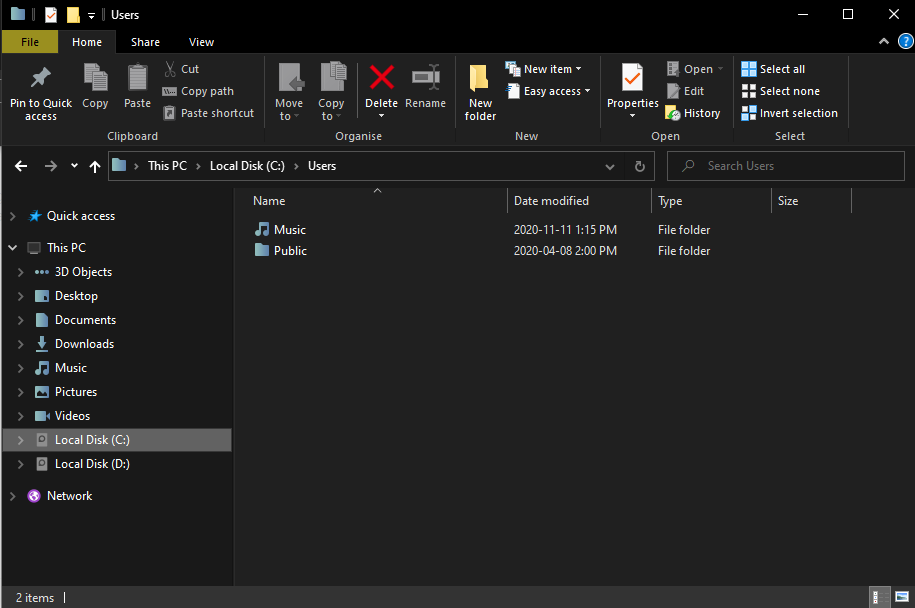Select Network in navigation pane
The image size is (915, 608).
pyautogui.click(x=69, y=496)
